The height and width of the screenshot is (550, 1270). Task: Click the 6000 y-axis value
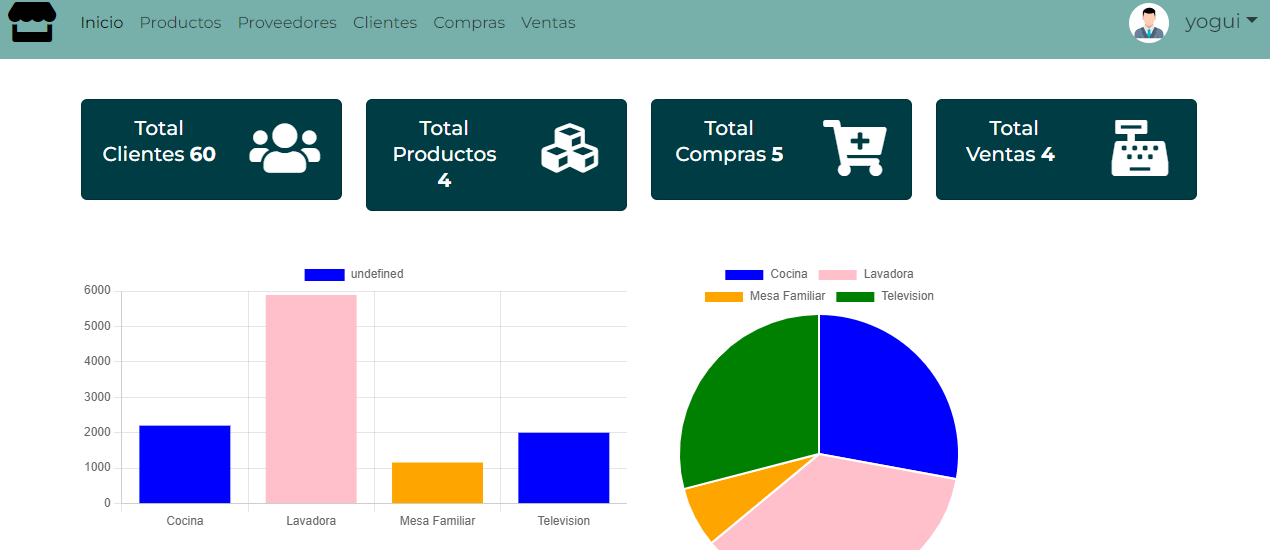[x=97, y=290]
